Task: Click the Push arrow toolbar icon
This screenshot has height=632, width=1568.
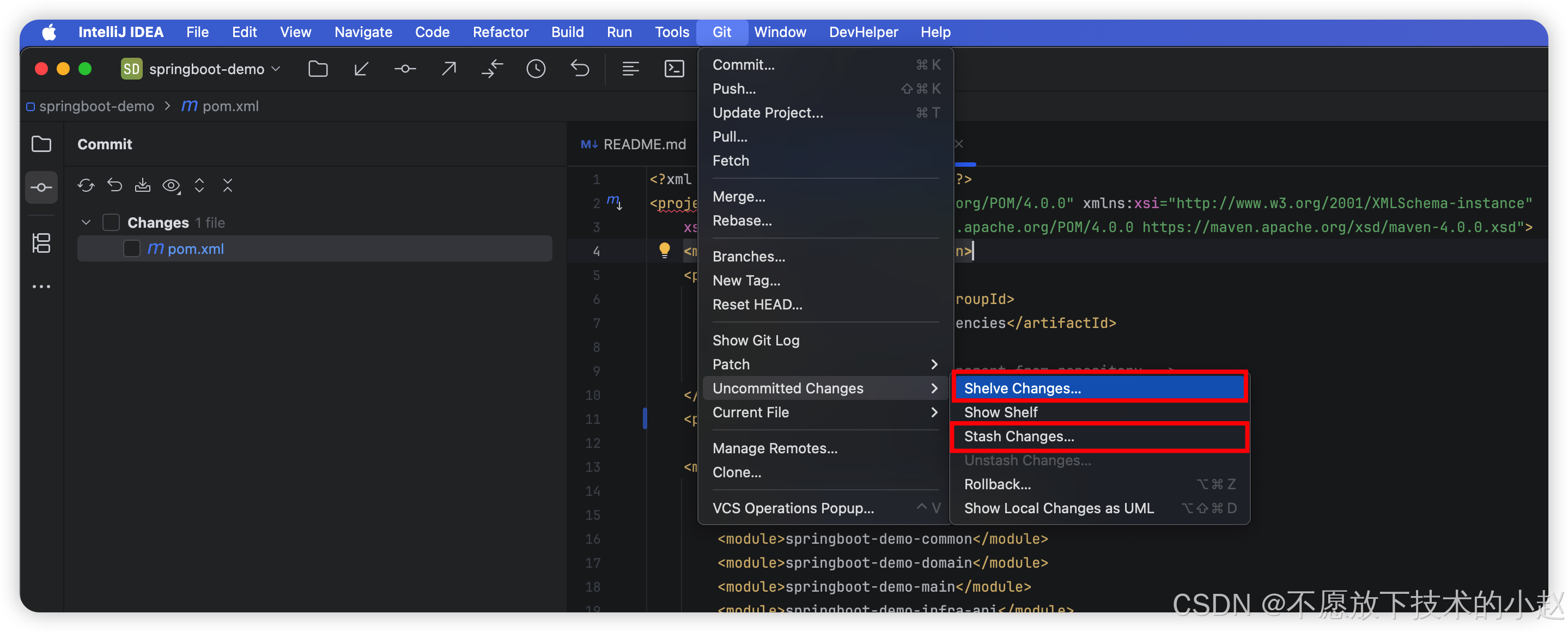Action: tap(448, 69)
